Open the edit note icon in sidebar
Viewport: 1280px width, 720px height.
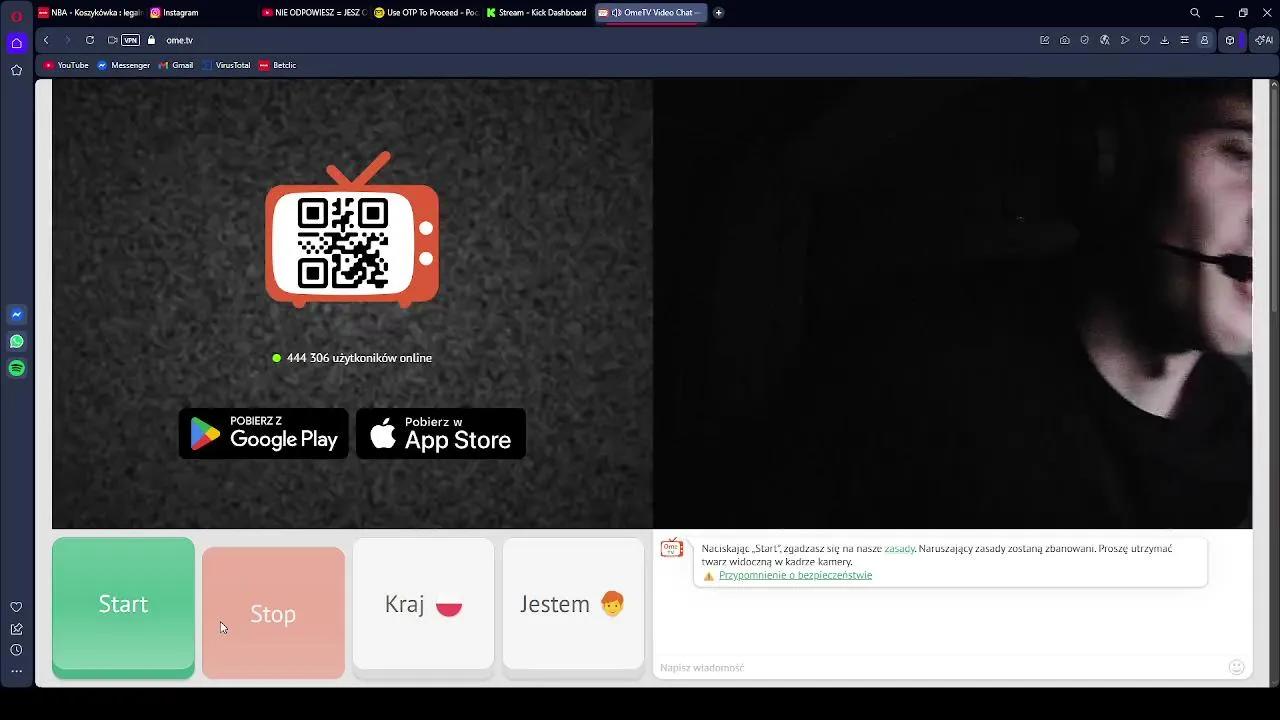16,629
